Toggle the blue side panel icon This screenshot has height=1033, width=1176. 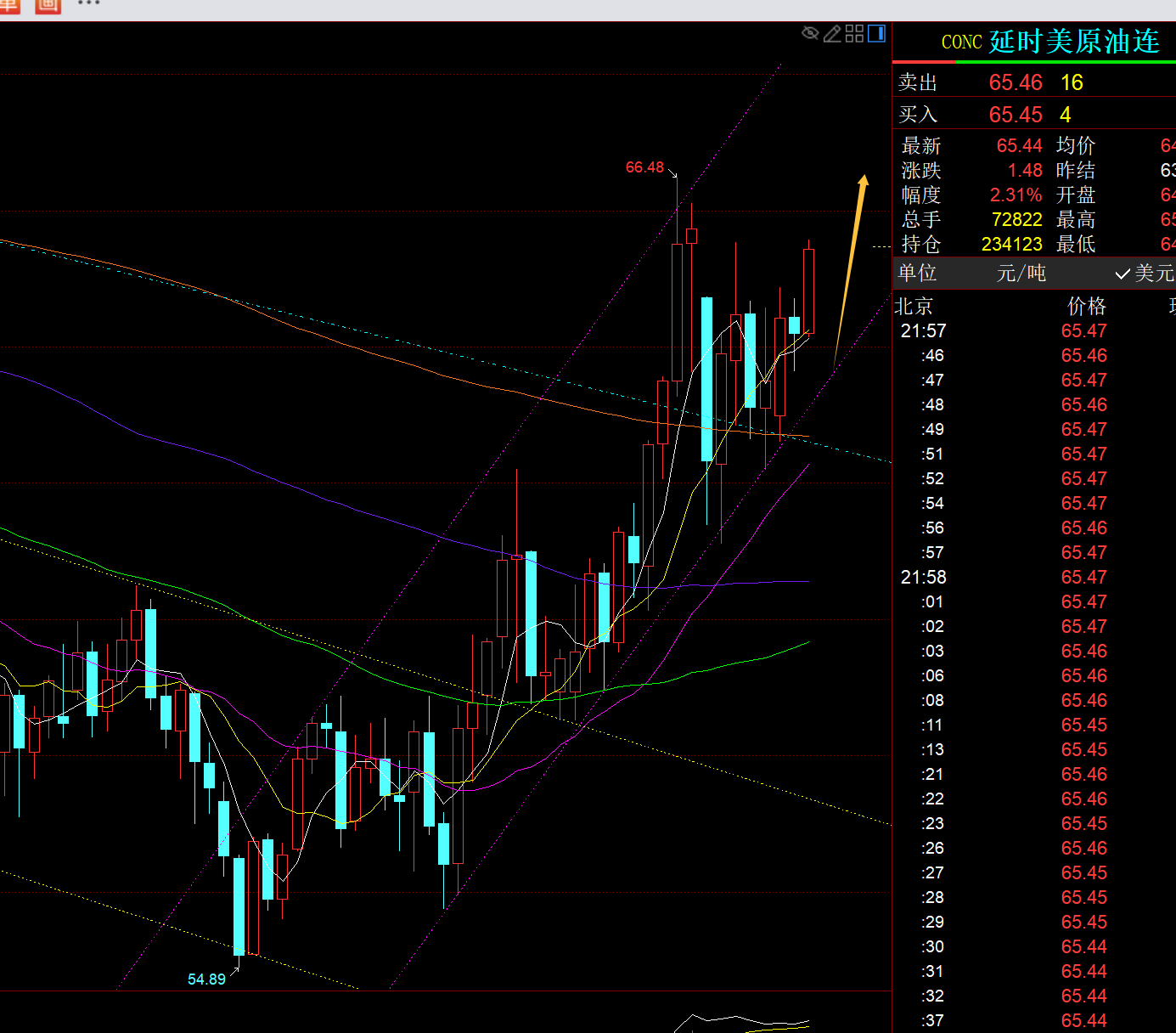point(877,33)
